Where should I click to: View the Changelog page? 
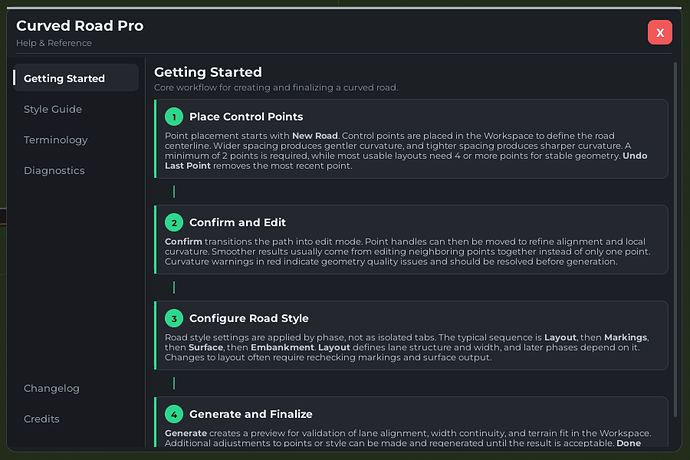tap(52, 388)
